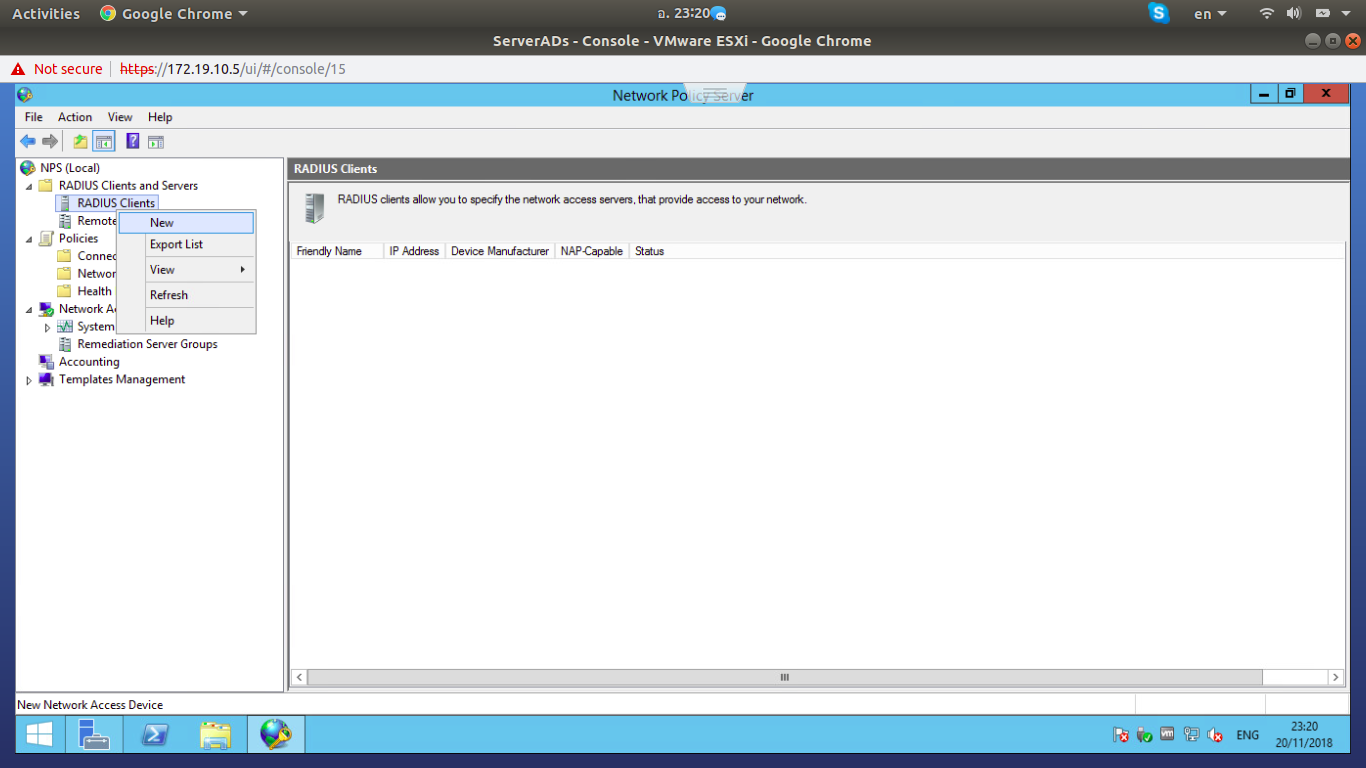Toggle the Show/Hide Action Pane toolbar icon
The image size is (1366, 768).
click(x=156, y=142)
